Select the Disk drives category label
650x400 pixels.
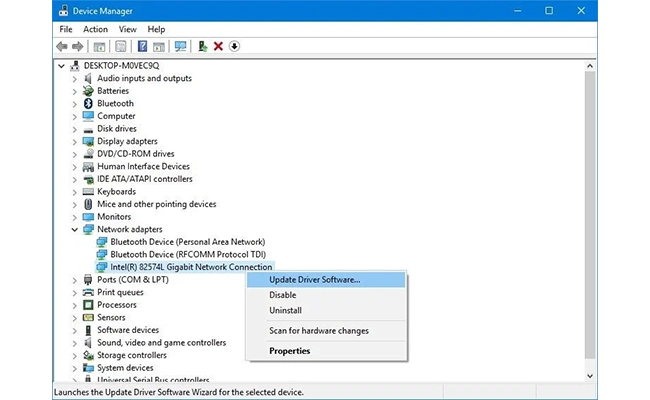117,128
